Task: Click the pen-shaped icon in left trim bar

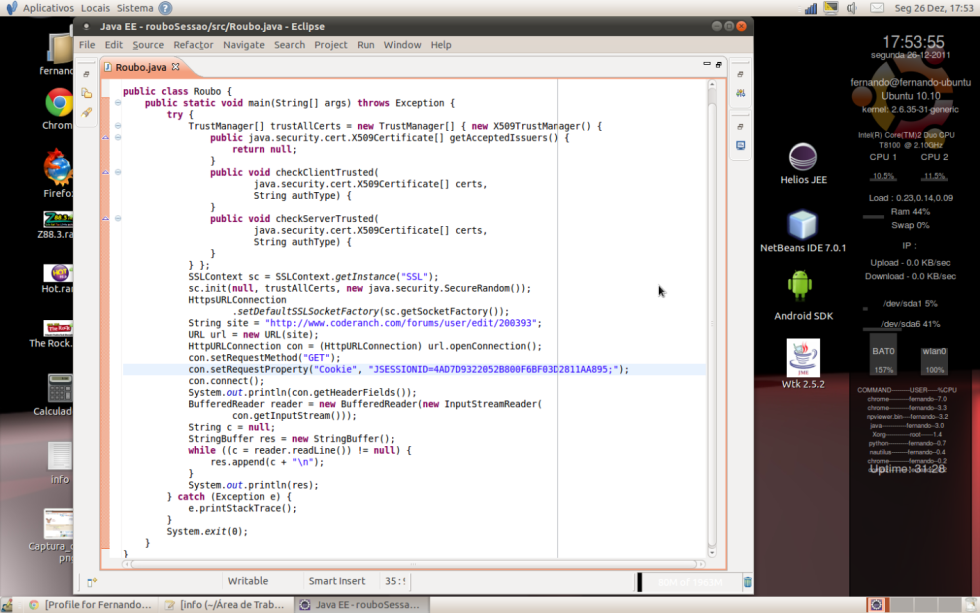Action: click(x=87, y=112)
